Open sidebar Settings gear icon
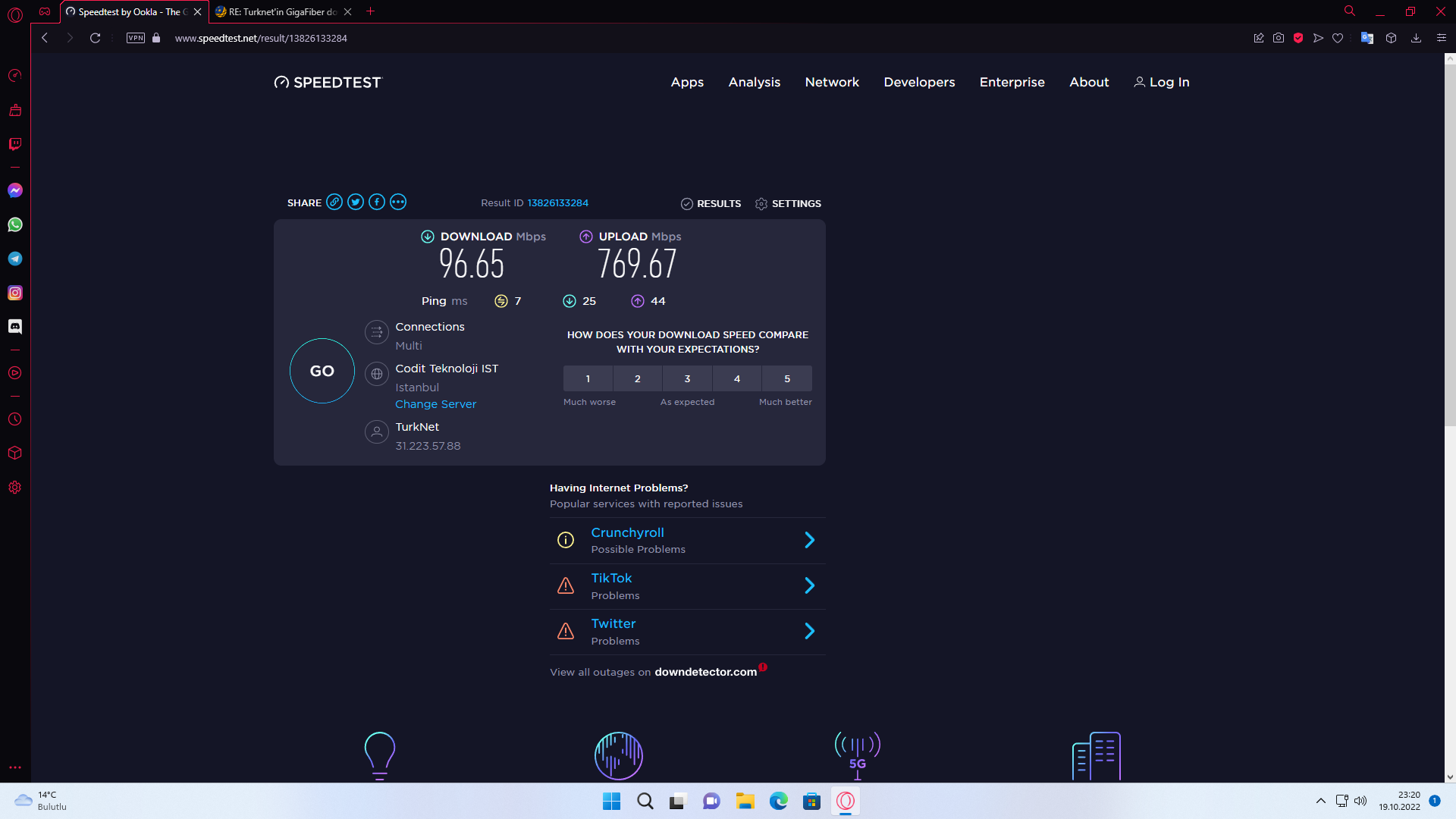Screen dimensions: 1456x819 click(15, 488)
